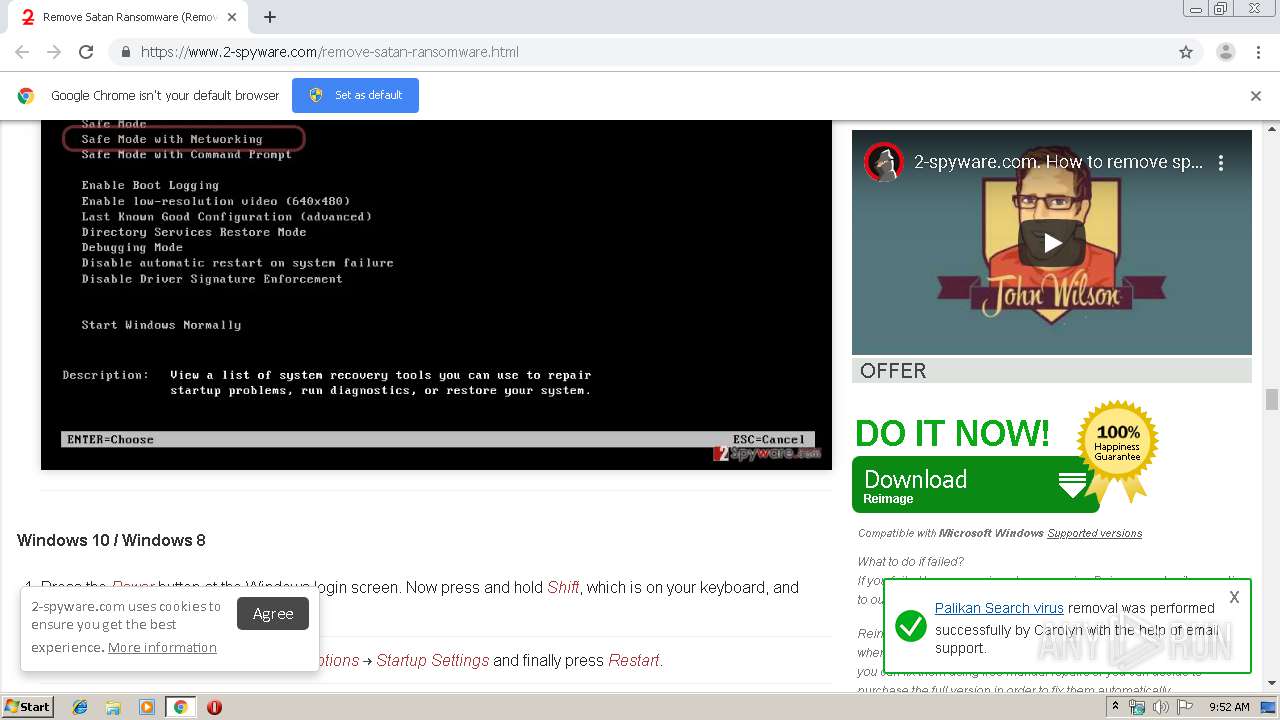
Task: Open the volume tray icon
Action: (1161, 707)
